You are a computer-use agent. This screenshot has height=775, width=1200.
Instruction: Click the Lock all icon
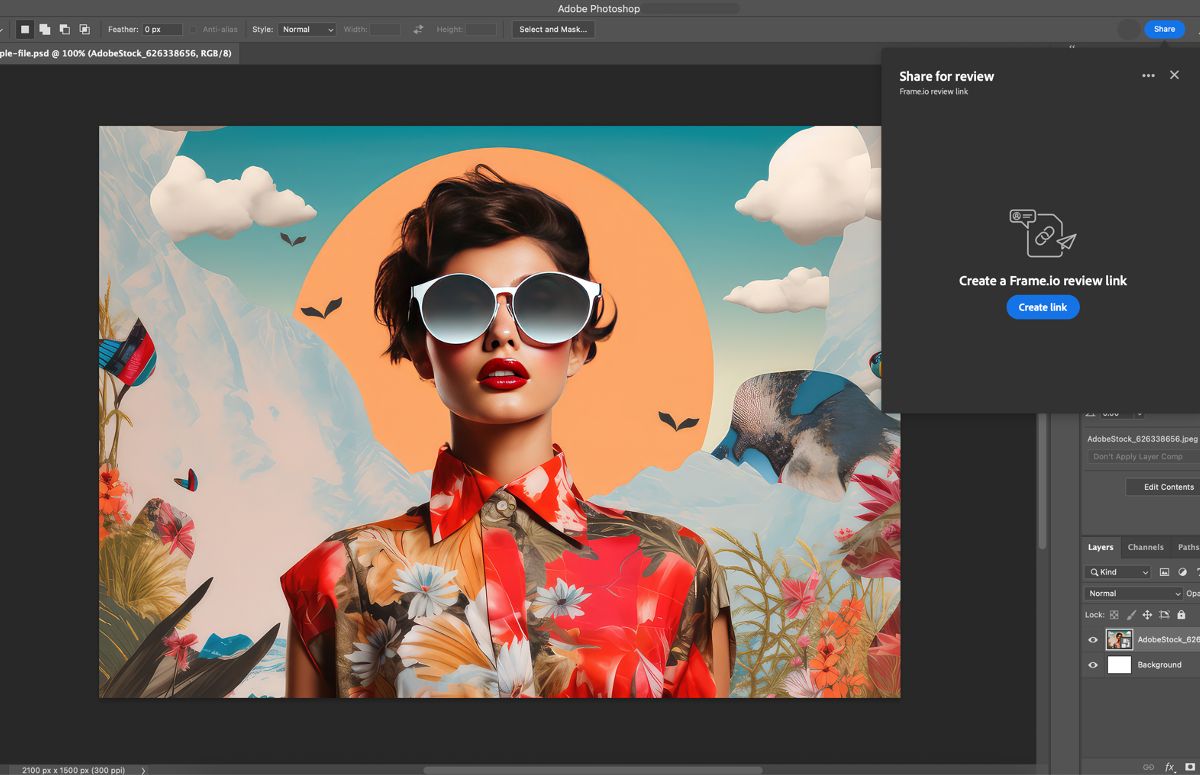pos(1181,614)
